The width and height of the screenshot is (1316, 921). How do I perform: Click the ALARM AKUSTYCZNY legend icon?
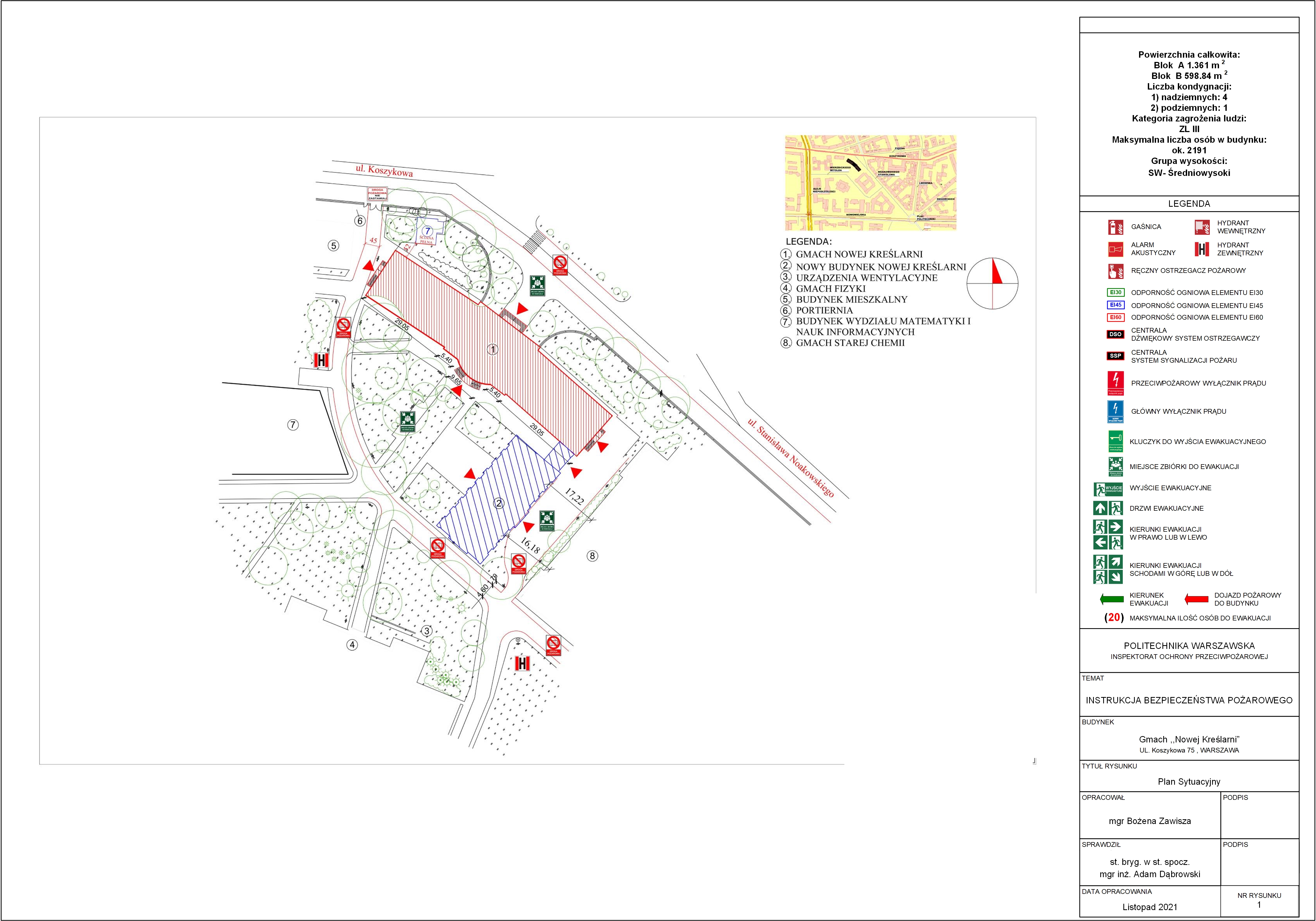[x=1115, y=249]
